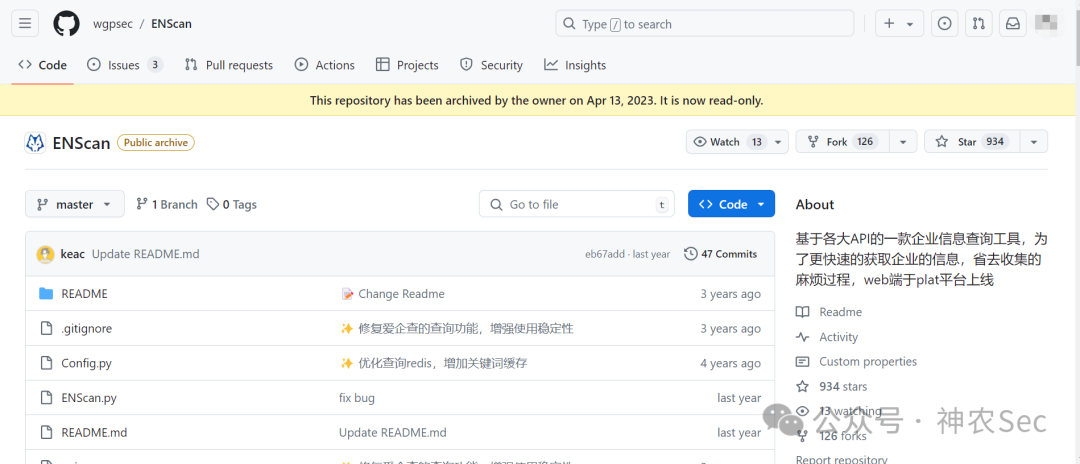Open the hamburger navigation menu
The height and width of the screenshot is (464, 1080).
click(x=25, y=23)
